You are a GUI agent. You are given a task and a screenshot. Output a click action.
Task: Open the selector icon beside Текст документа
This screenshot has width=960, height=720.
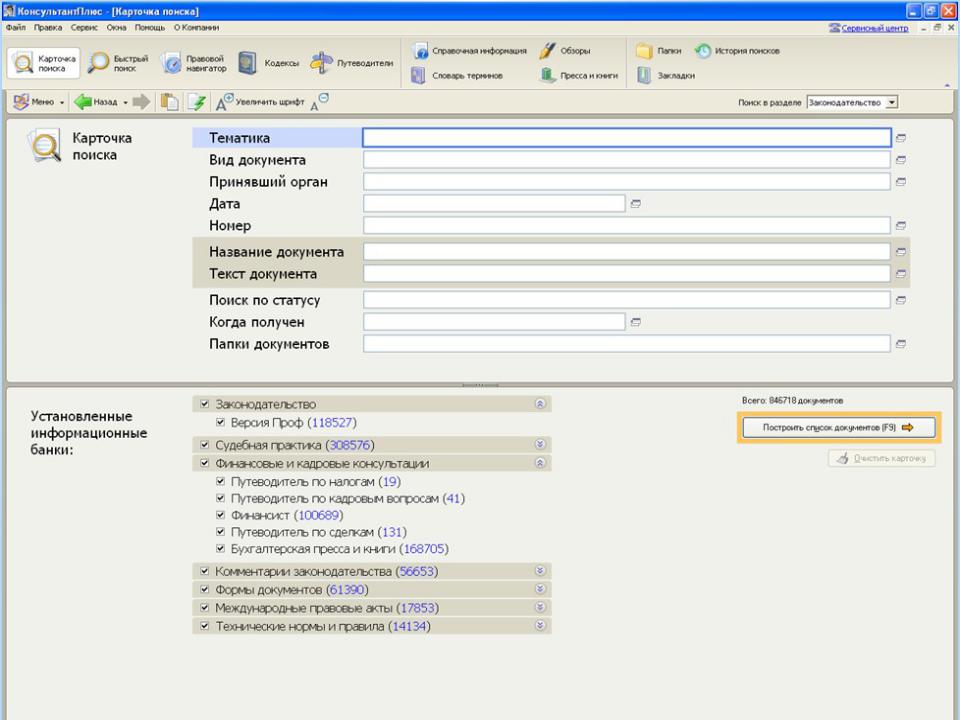coord(901,274)
